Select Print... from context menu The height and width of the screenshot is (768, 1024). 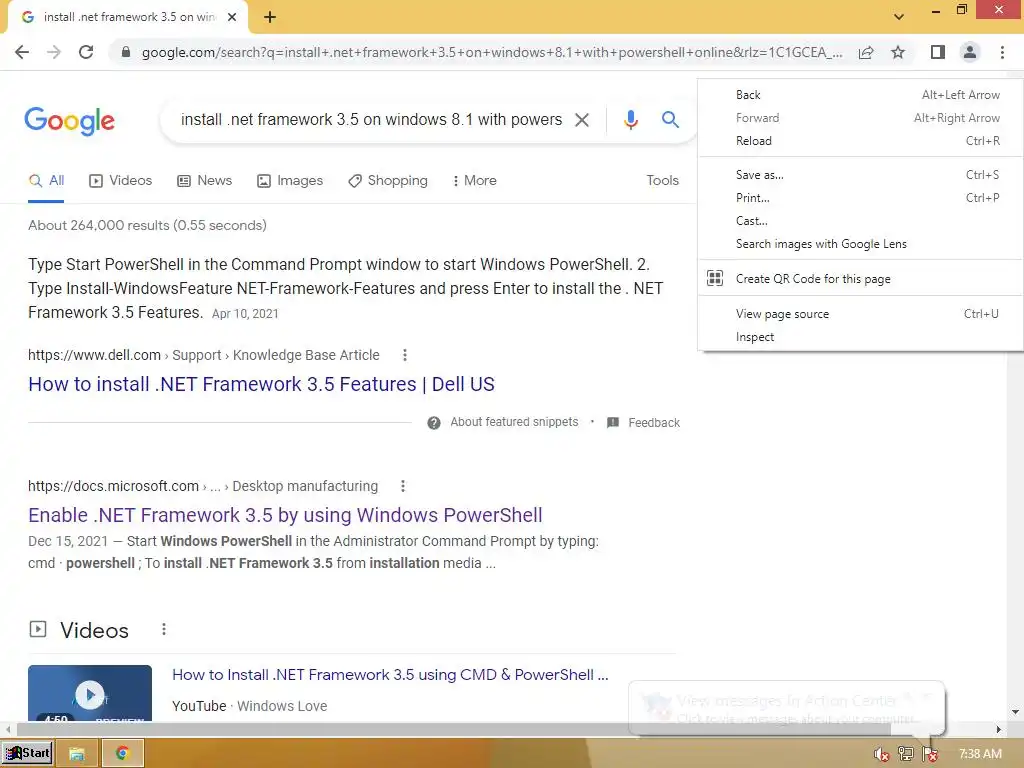(x=860, y=198)
